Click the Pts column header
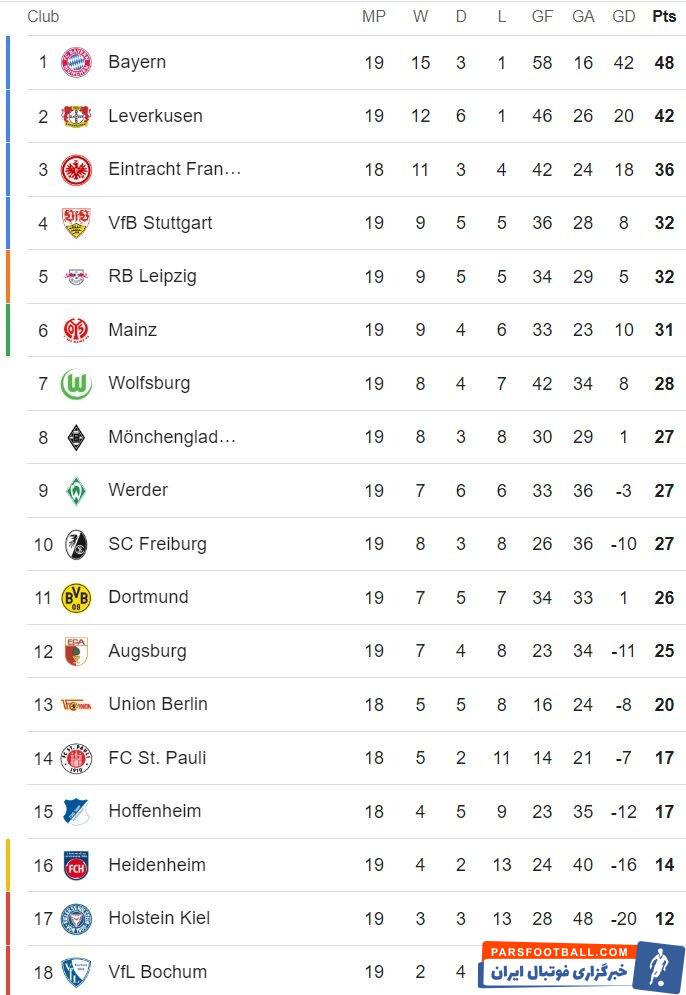 point(664,16)
